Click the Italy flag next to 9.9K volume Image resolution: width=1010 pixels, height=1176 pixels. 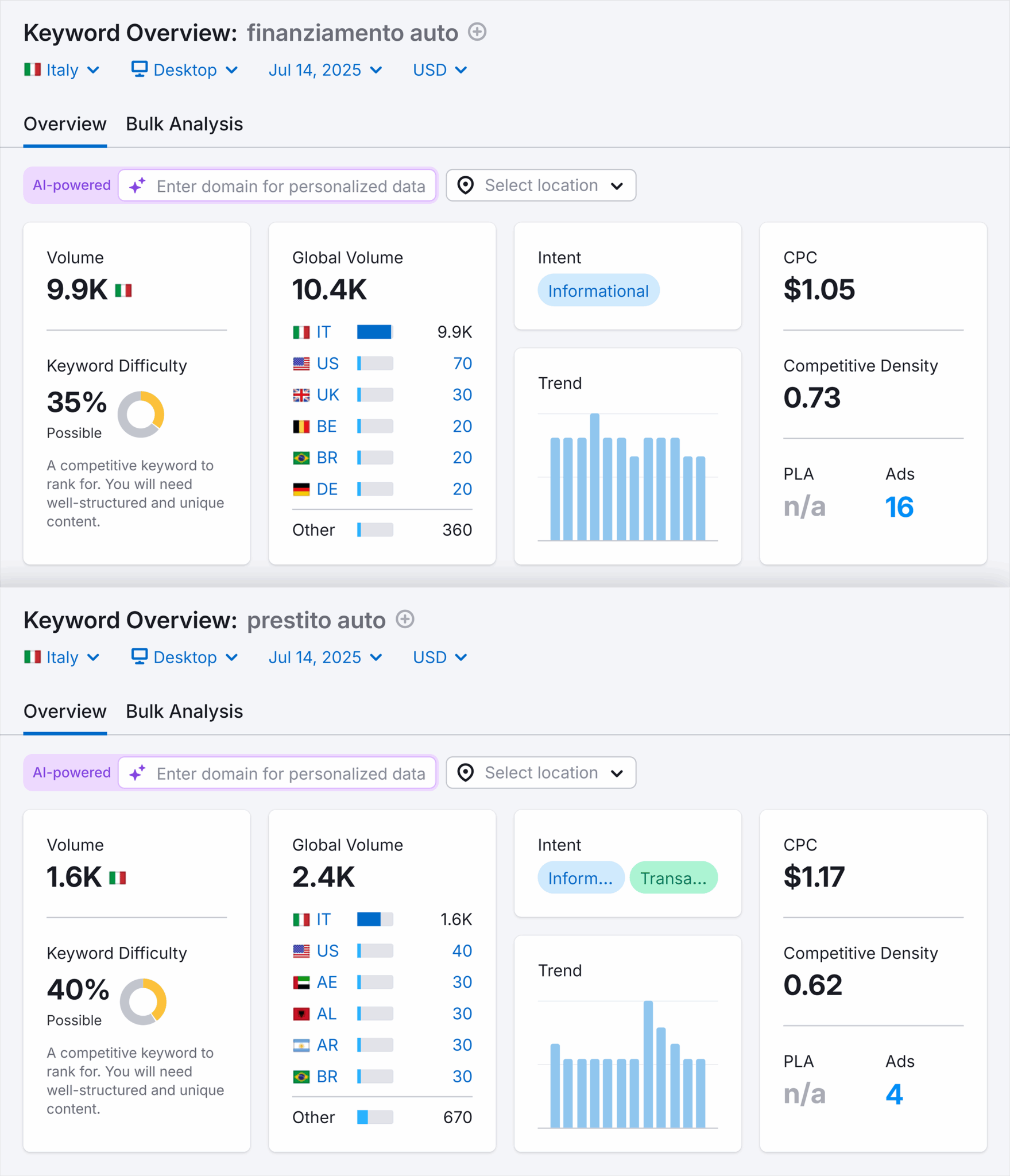[x=123, y=291]
